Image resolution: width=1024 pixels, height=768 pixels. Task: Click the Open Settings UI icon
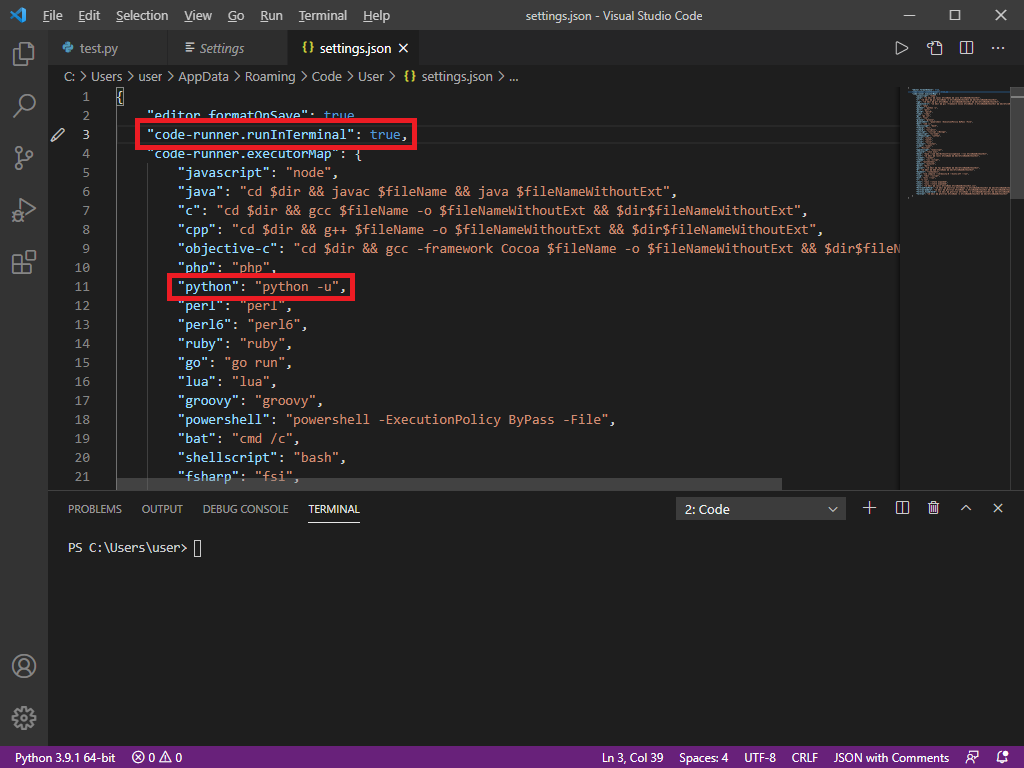[935, 48]
